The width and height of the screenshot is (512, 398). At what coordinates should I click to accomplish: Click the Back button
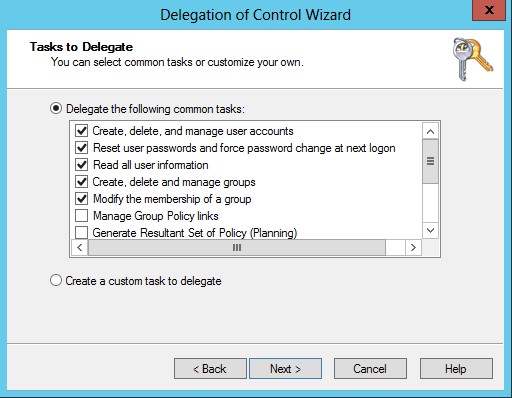coord(210,369)
